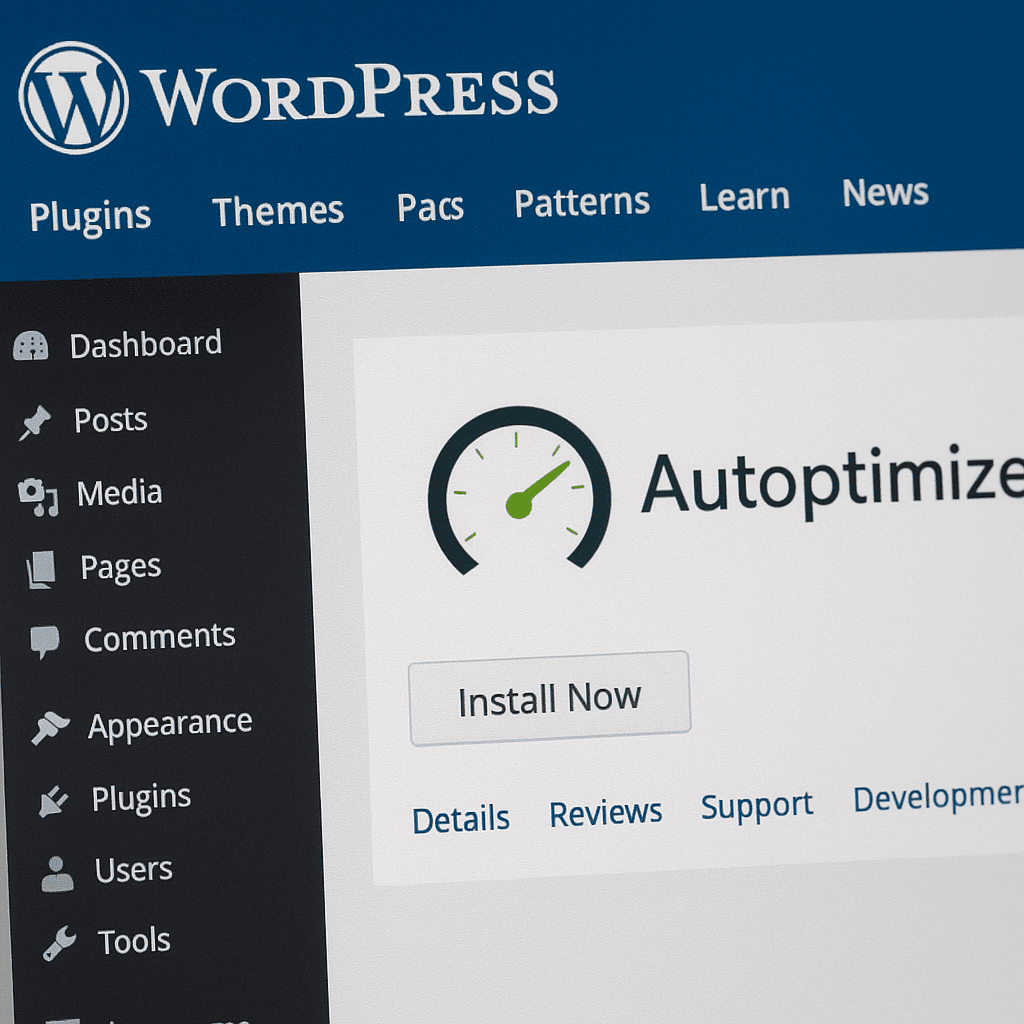Switch to the Themes section
The image size is (1024, 1024).
pos(277,208)
